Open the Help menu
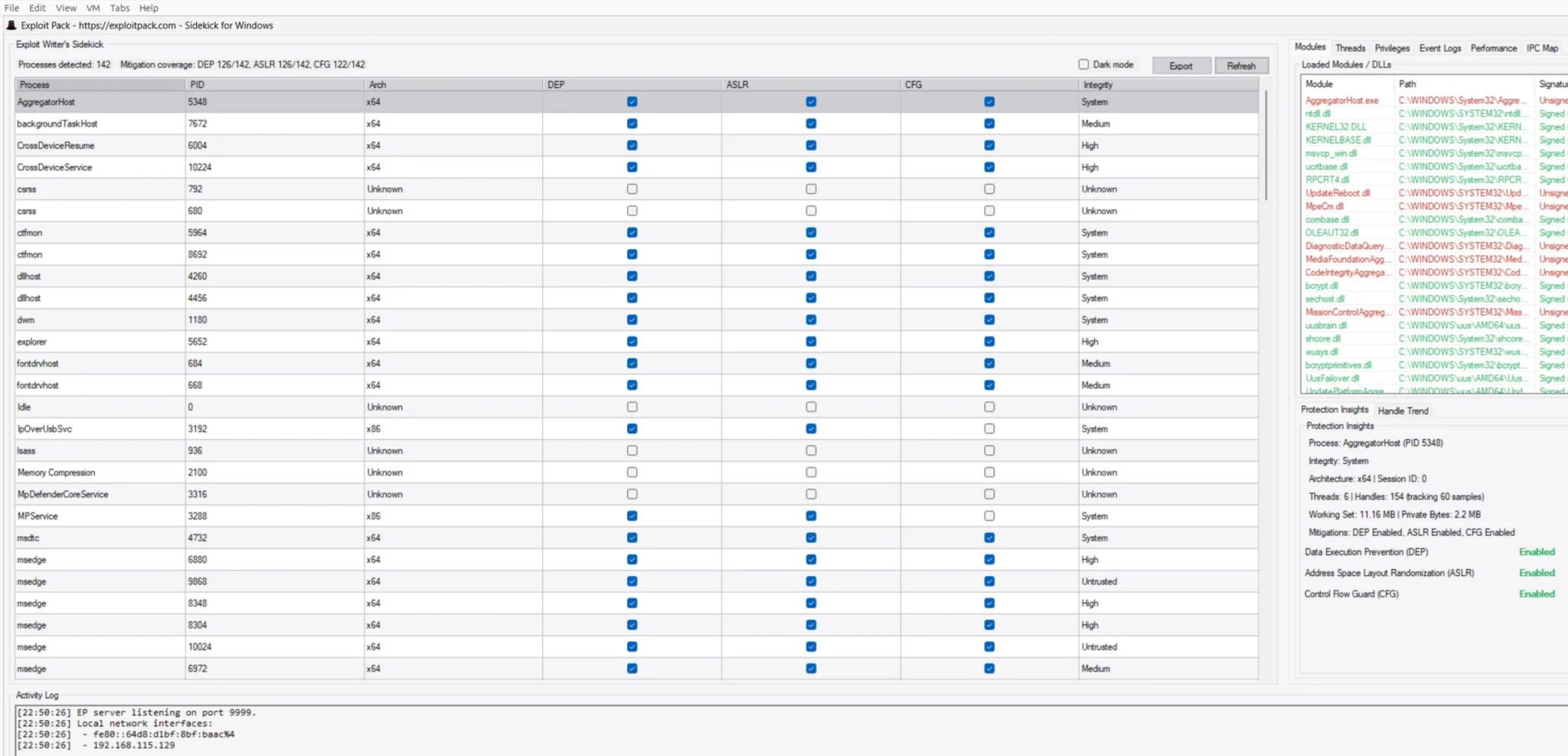The image size is (1568, 756). (149, 8)
